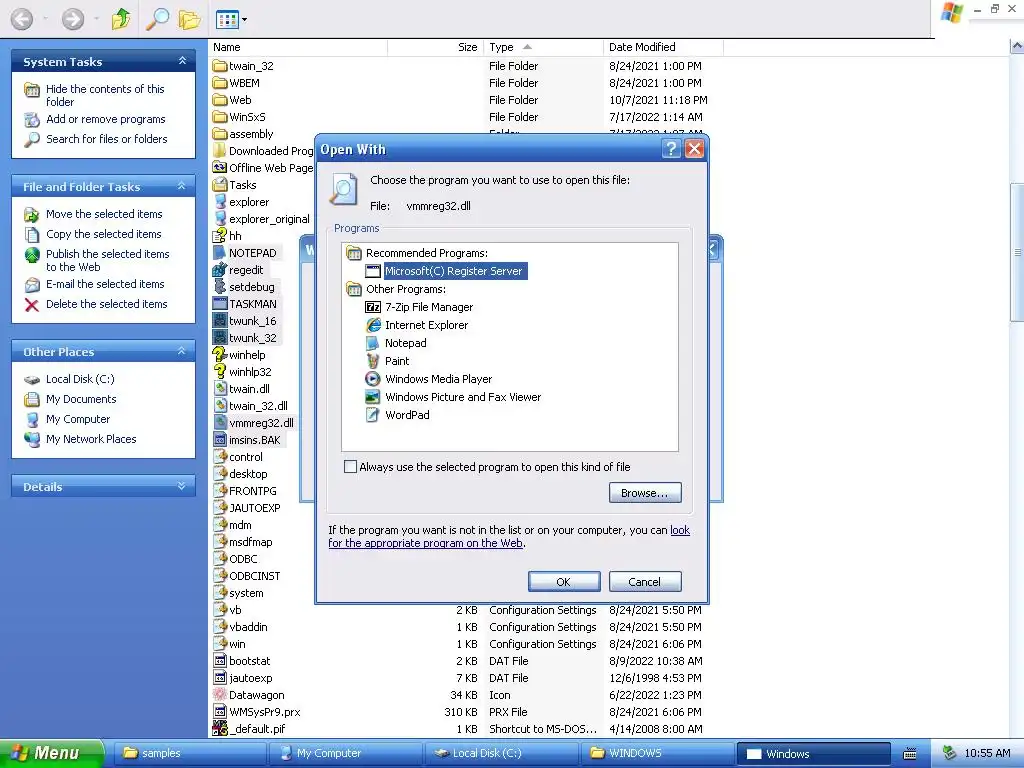Sort by the Type column header
1024x768 pixels.
click(x=543, y=47)
